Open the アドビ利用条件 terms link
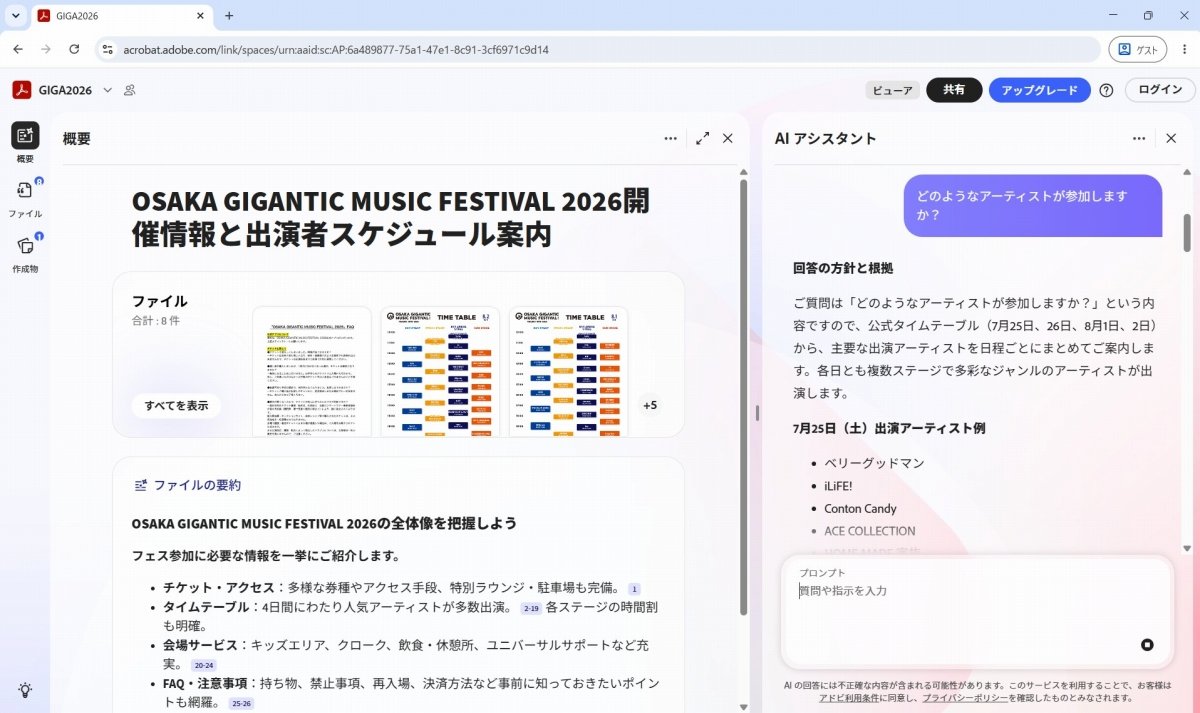 click(x=852, y=697)
